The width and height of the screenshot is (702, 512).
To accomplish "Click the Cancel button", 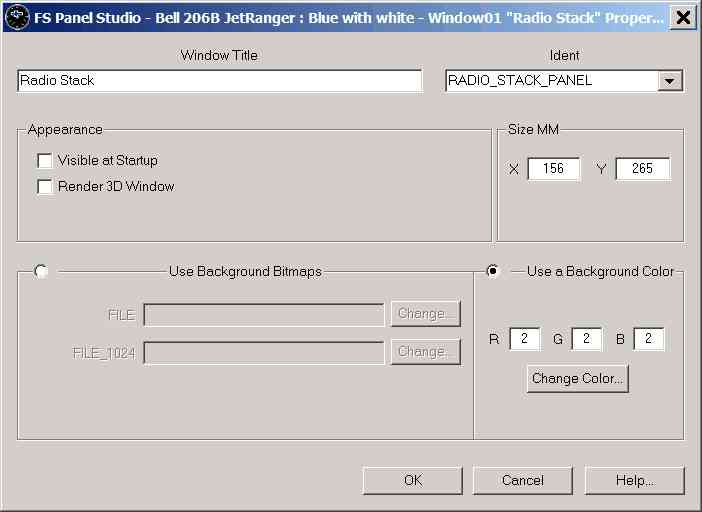I will click(522, 480).
